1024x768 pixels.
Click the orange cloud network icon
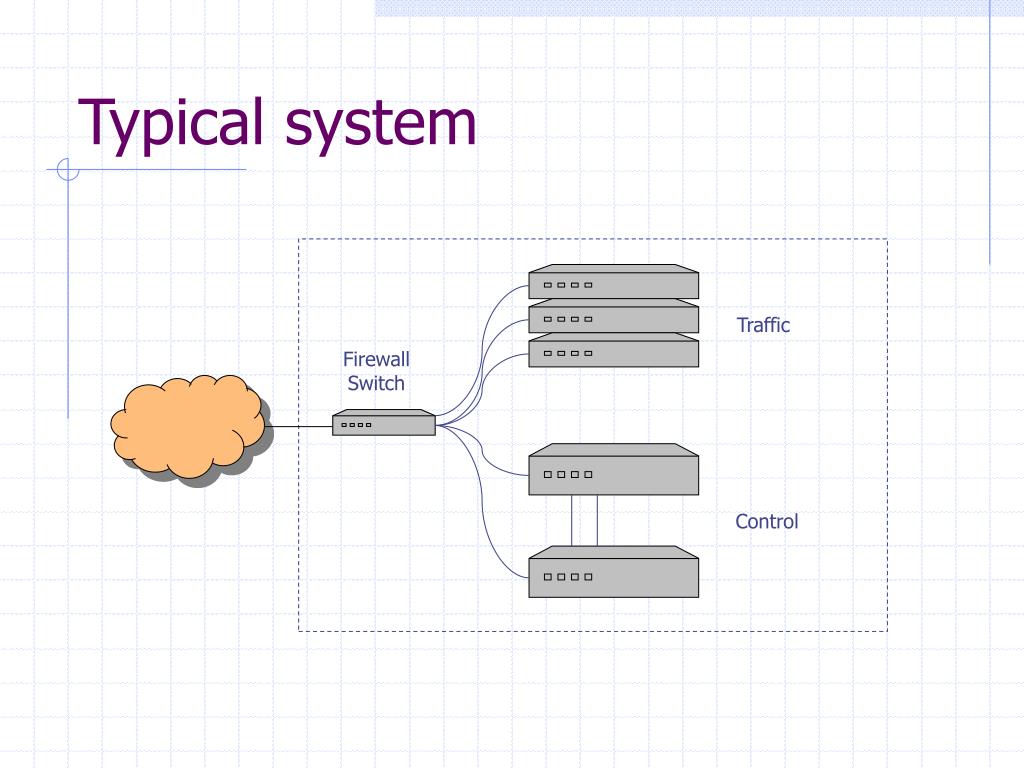click(189, 428)
